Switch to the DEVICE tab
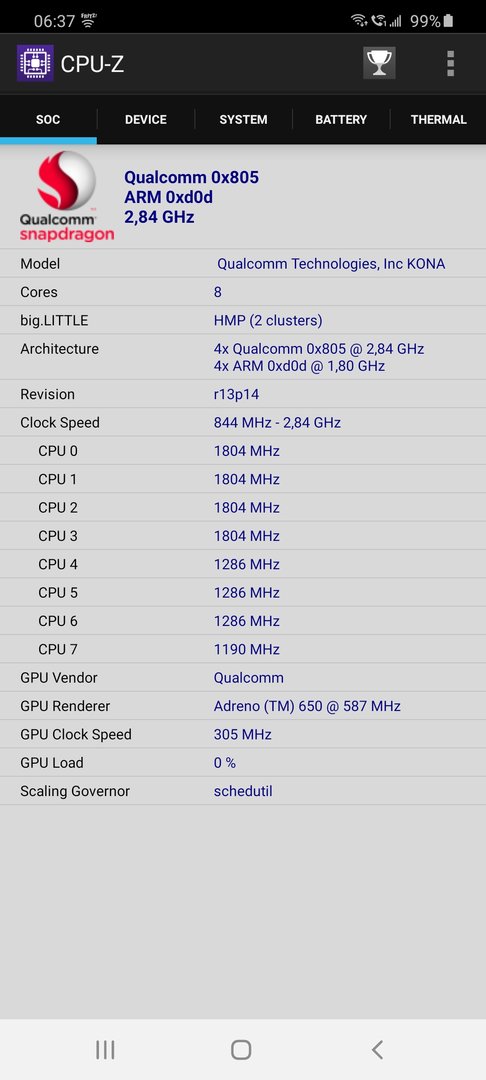 coord(146,119)
